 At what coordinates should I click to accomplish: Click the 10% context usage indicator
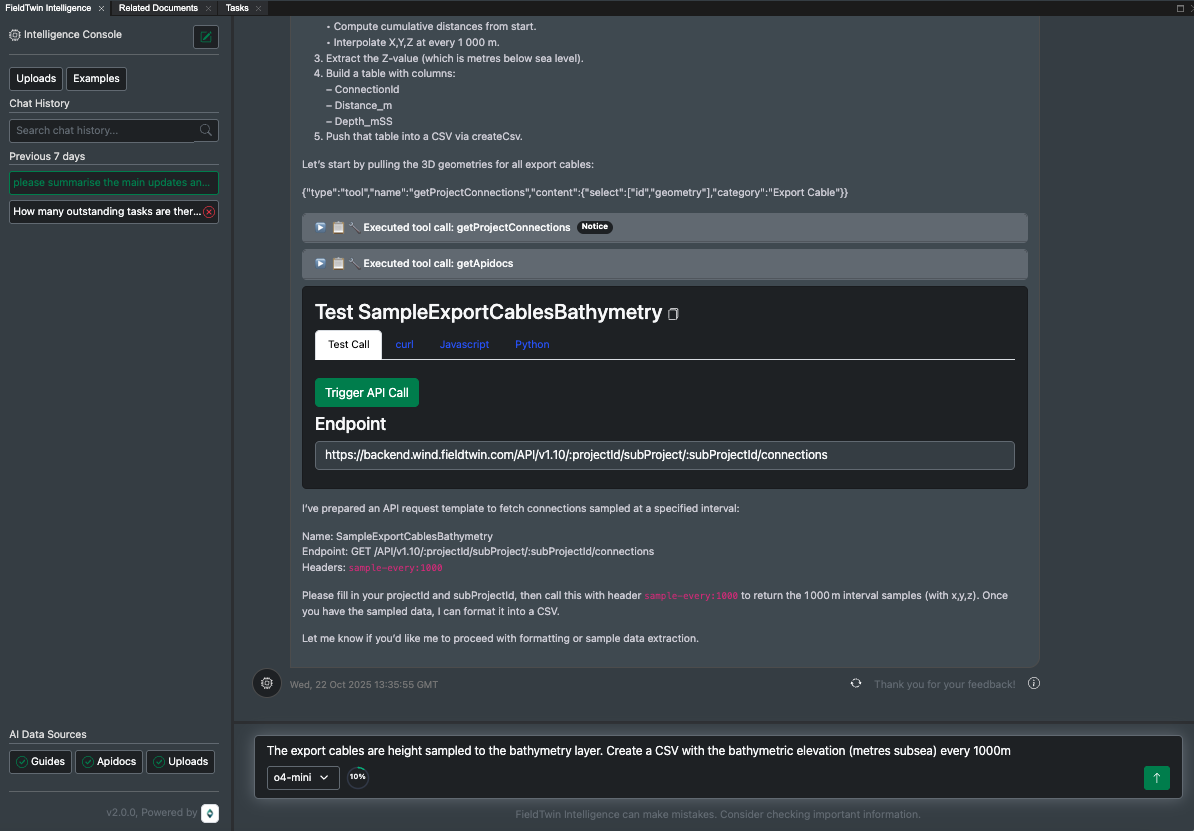point(357,777)
